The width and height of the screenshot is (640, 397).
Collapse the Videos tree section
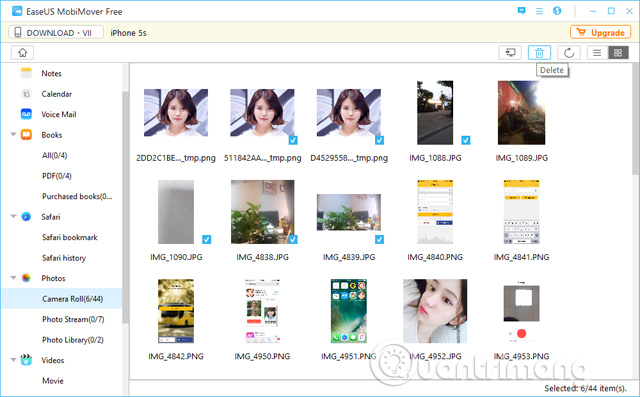tap(13, 360)
